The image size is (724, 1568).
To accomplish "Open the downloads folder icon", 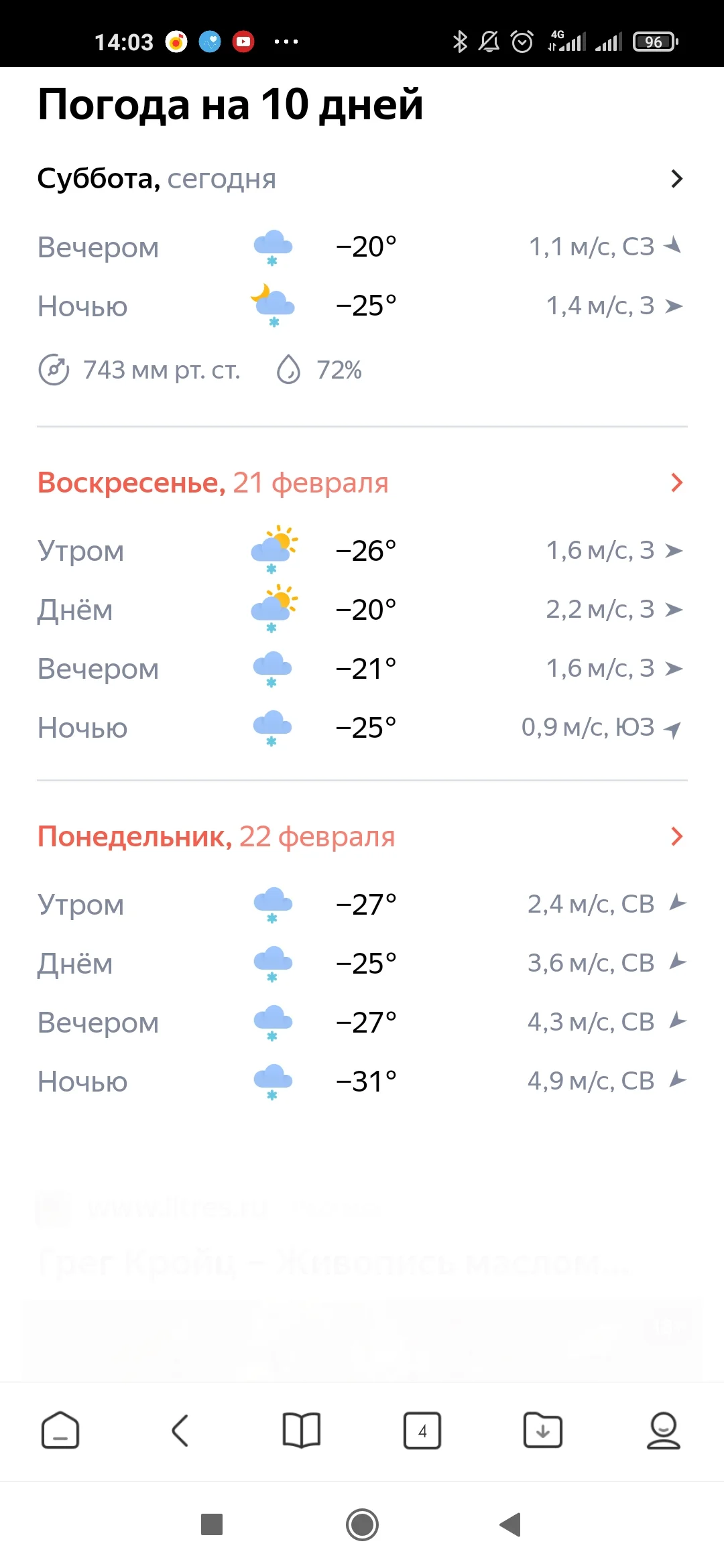I will click(543, 1427).
